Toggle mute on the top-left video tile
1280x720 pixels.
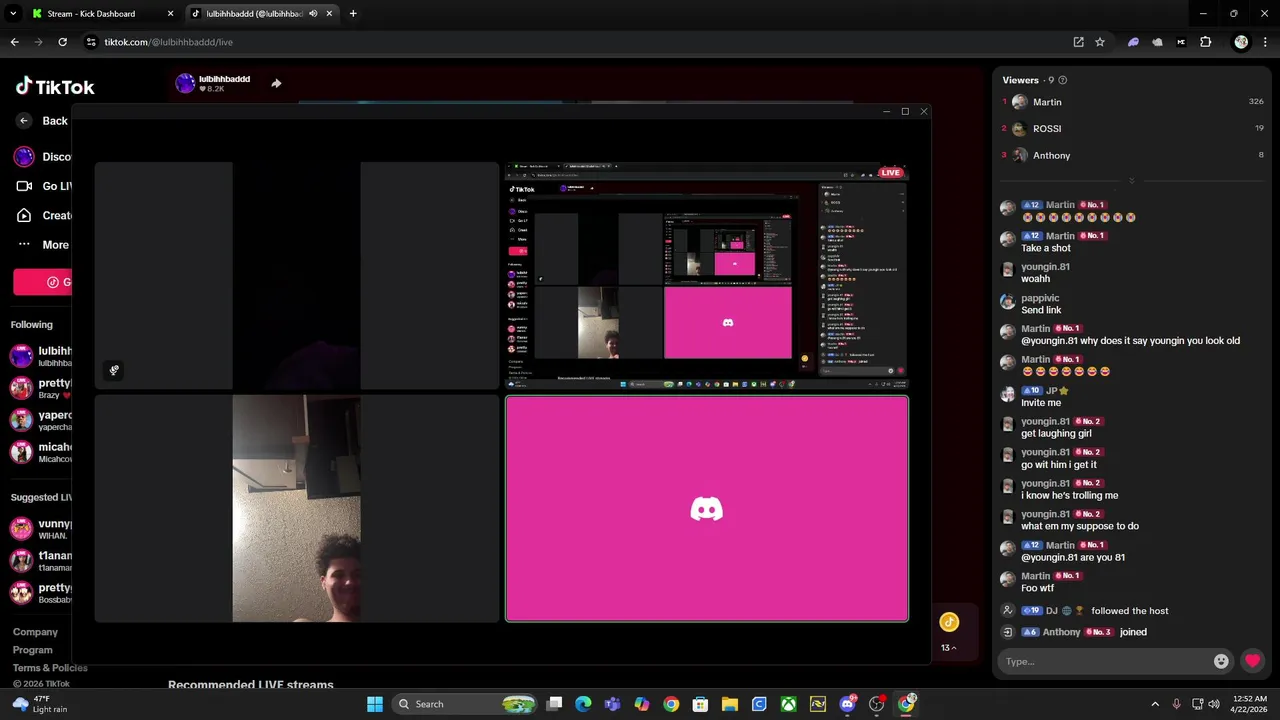[114, 370]
